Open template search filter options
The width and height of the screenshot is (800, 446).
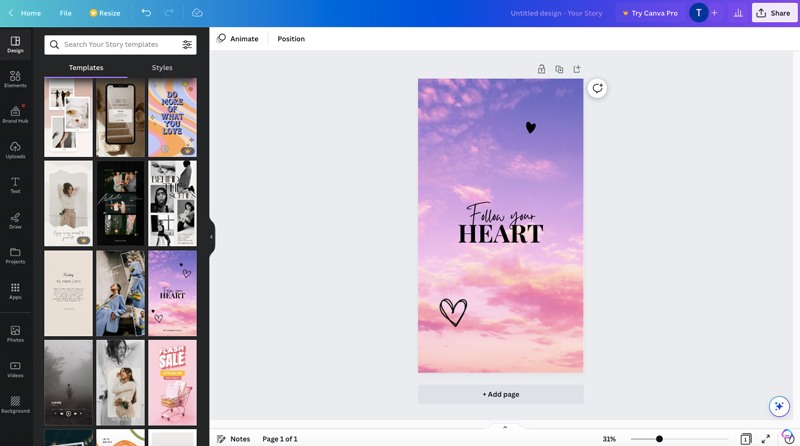point(187,45)
